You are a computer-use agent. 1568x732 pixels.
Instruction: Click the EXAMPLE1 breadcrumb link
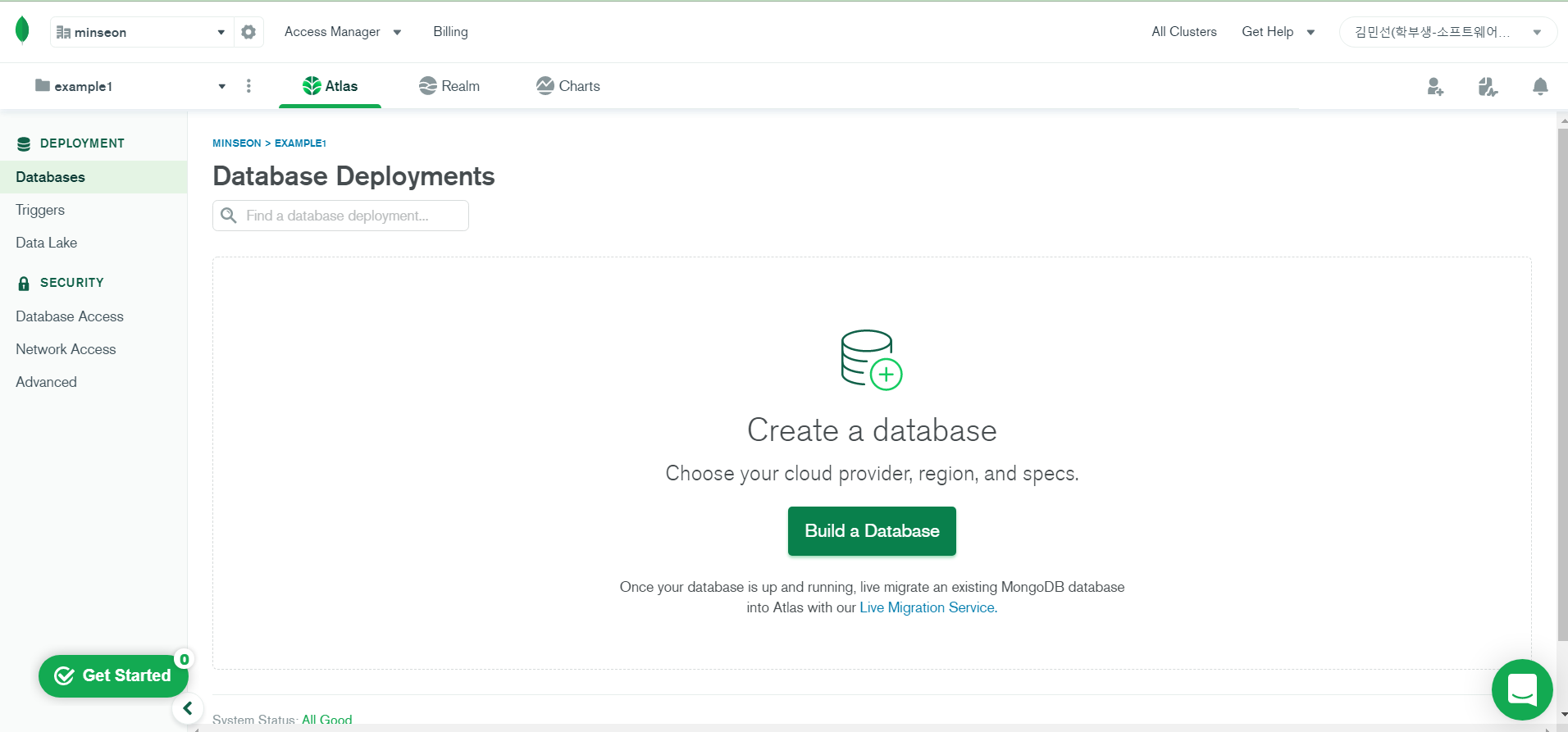(300, 143)
